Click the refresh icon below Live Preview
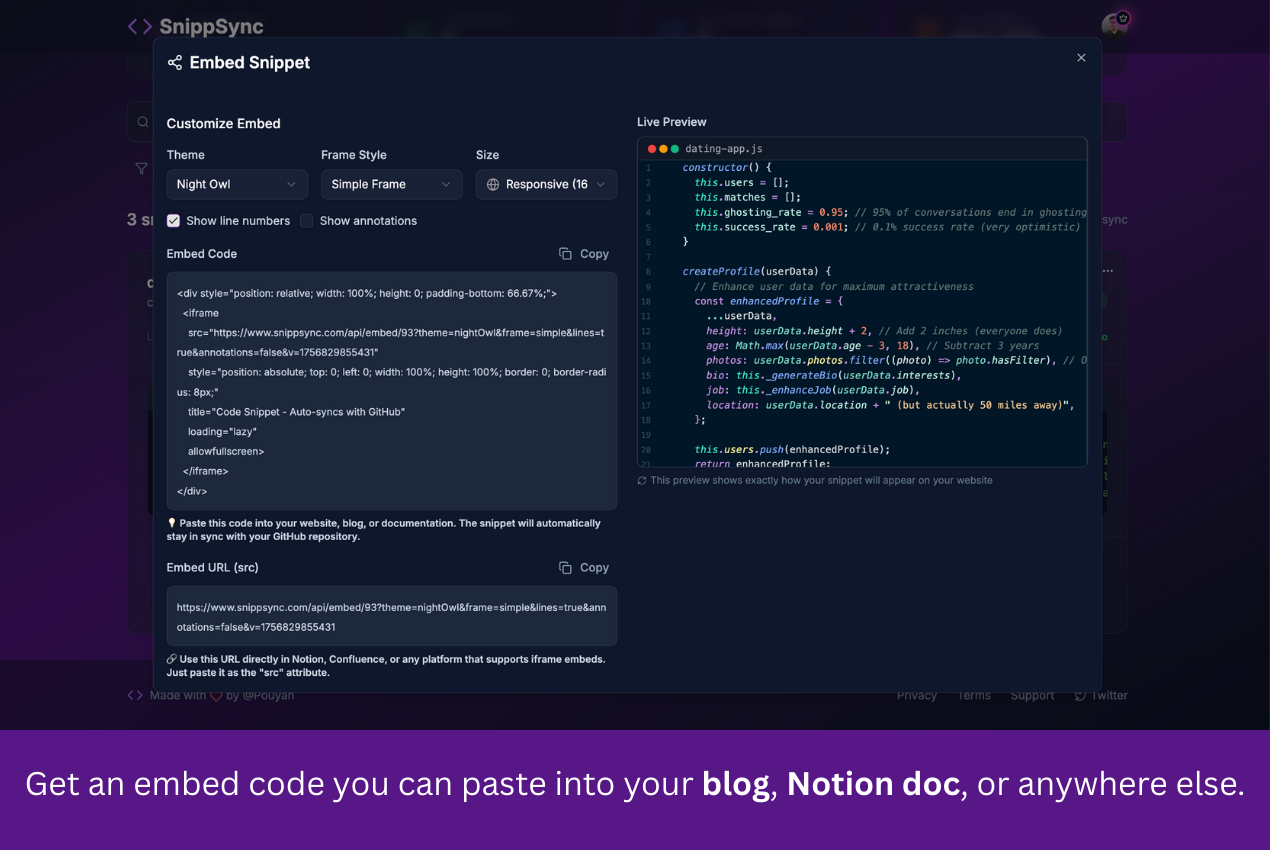The width and height of the screenshot is (1270, 850). [x=642, y=481]
